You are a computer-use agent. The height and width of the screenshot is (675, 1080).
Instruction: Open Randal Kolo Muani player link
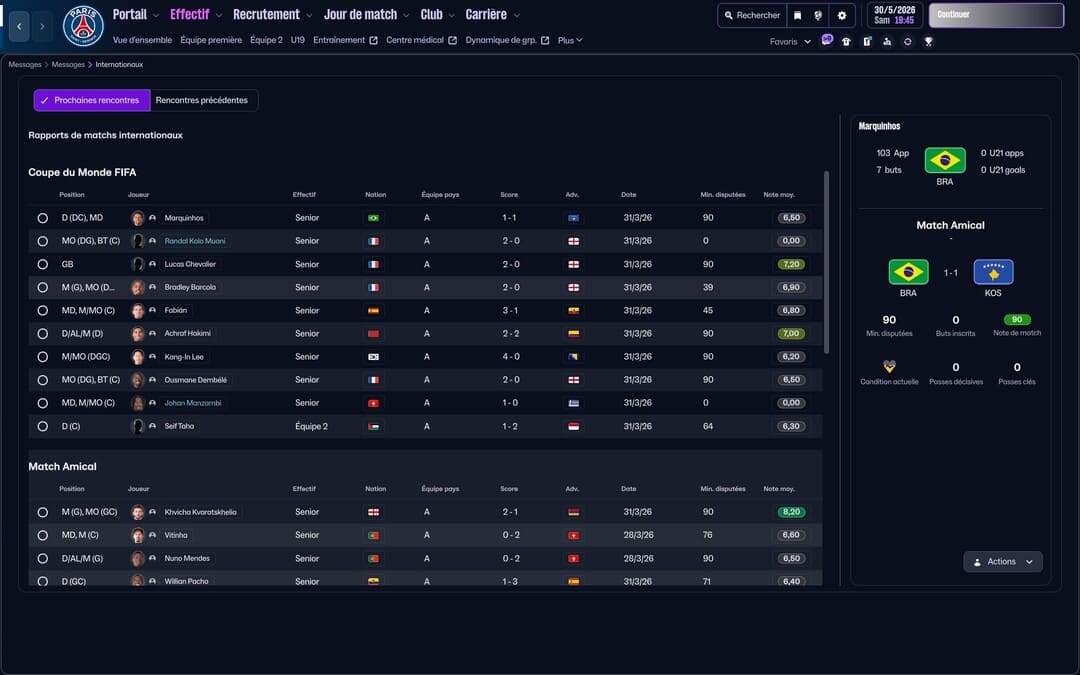(x=195, y=241)
